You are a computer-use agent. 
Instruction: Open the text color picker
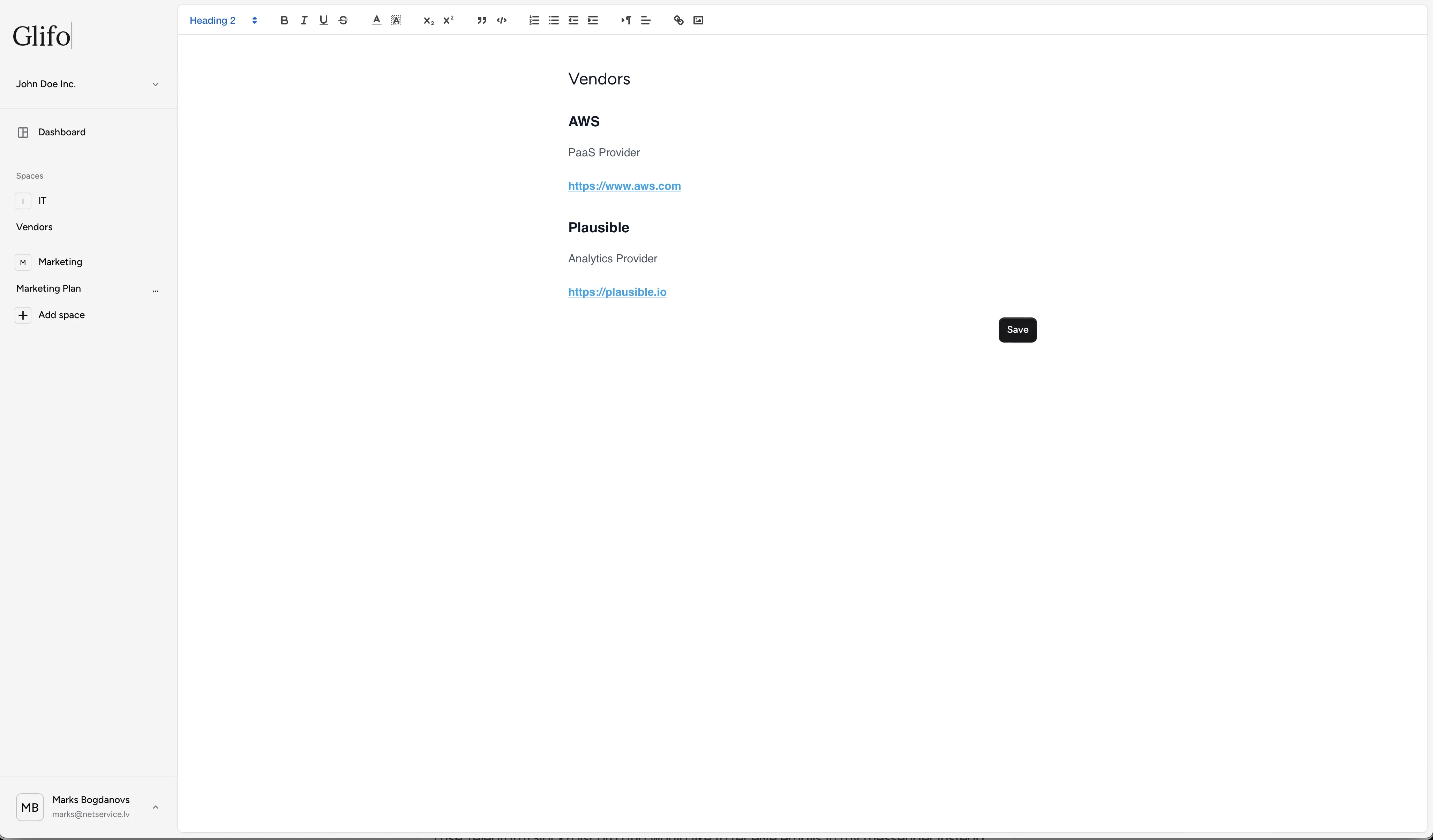376,21
